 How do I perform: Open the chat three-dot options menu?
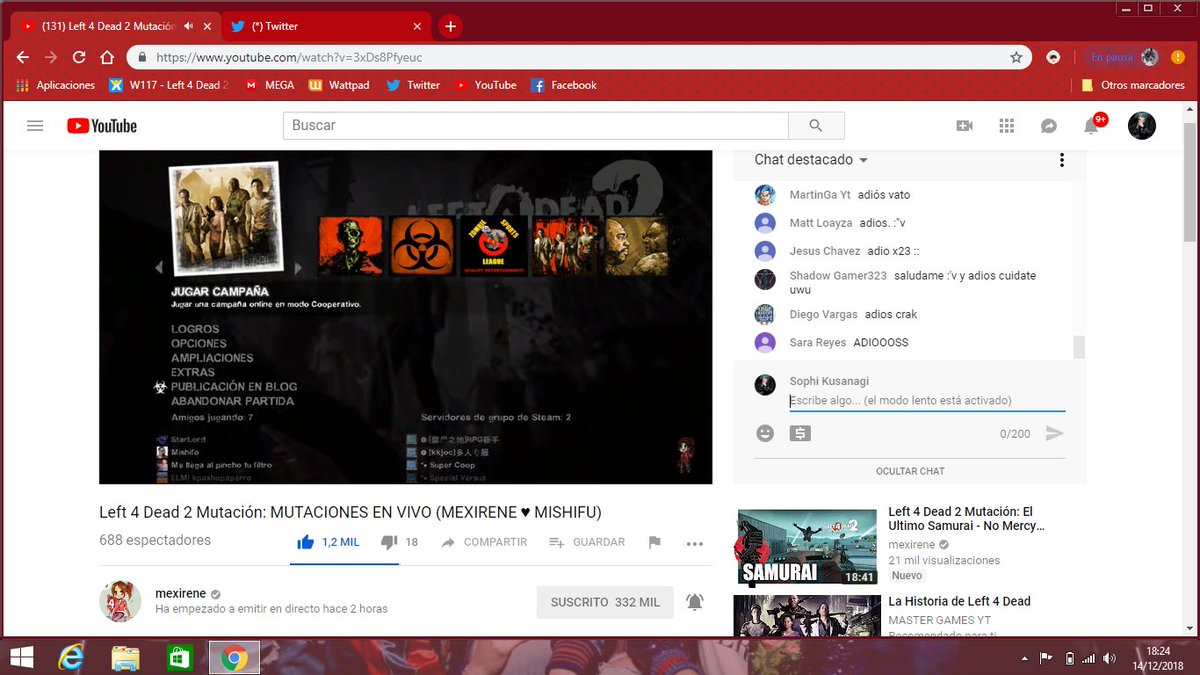coord(1061,160)
